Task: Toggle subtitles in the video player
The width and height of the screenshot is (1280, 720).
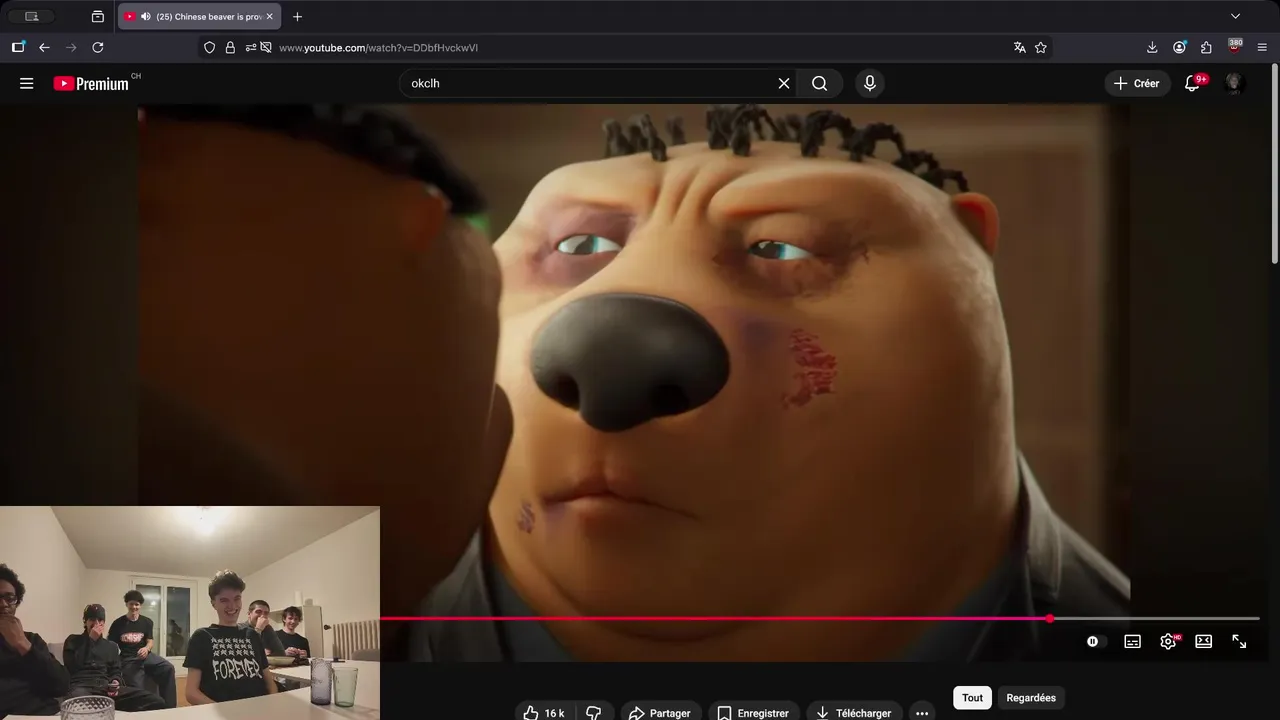Action: tap(1133, 642)
